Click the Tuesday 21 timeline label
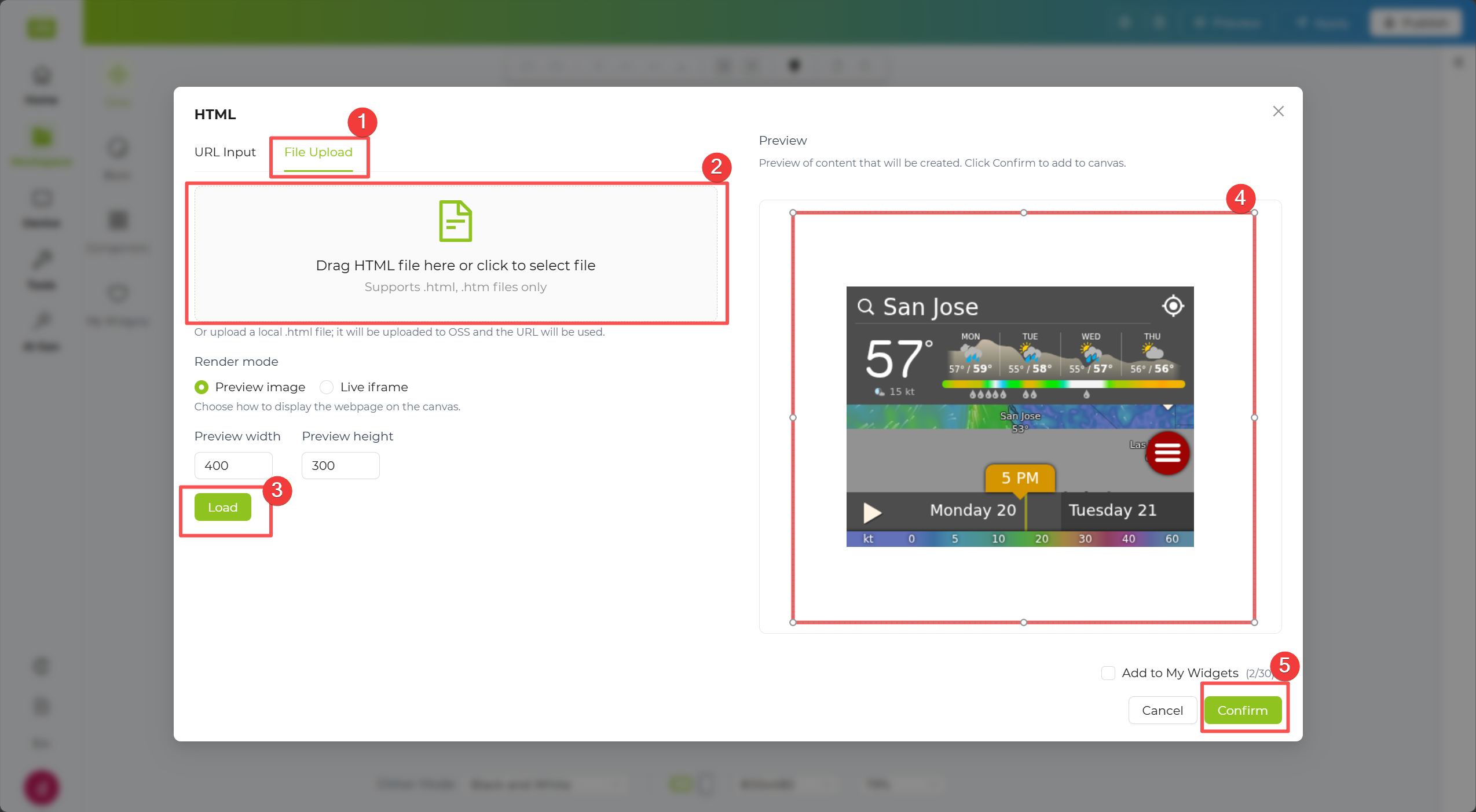Screen dimensions: 1476x812 pyautogui.click(x=1112, y=510)
